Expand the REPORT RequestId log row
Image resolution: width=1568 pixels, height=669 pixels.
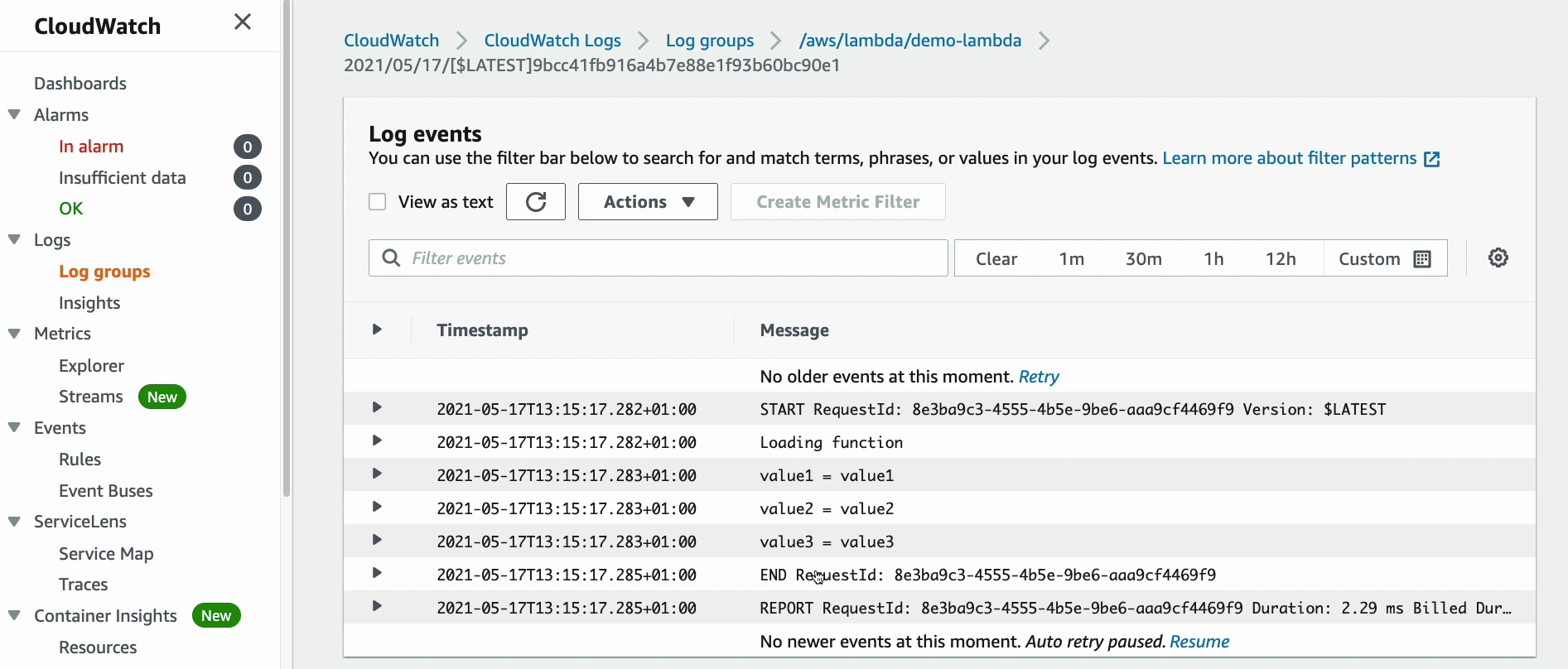[377, 606]
